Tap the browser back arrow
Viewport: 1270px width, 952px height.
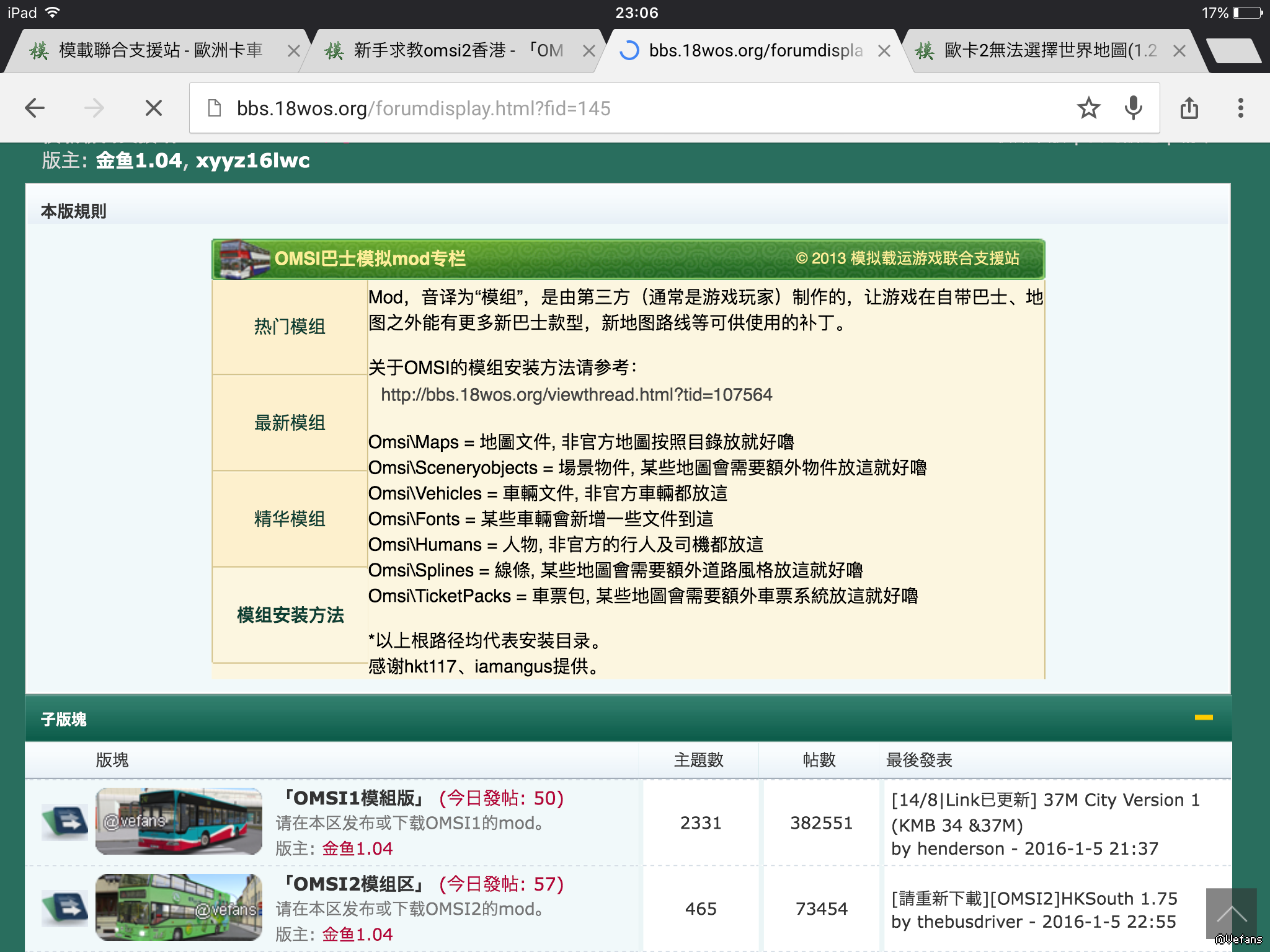pyautogui.click(x=35, y=108)
